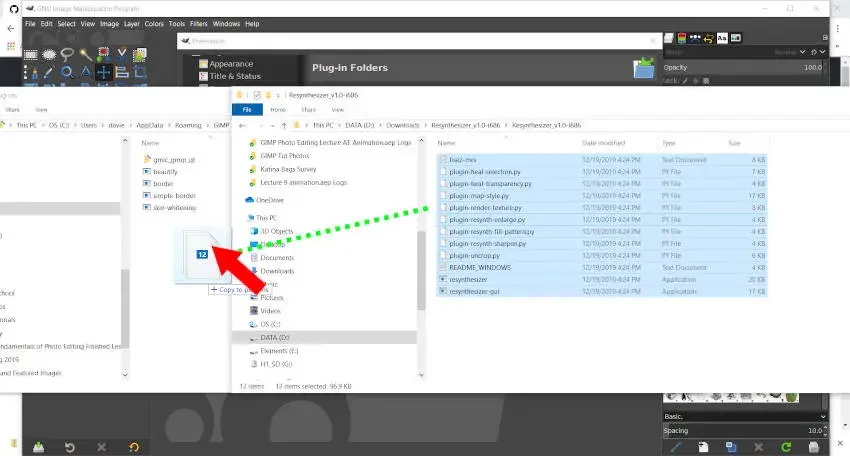Open the Fonts dock tab icon
The image size is (850, 456).
click(722, 38)
